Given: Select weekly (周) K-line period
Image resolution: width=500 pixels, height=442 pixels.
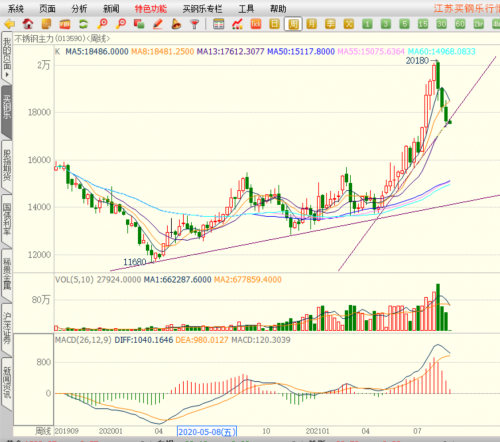Looking at the screenshot, I should click(x=293, y=24).
